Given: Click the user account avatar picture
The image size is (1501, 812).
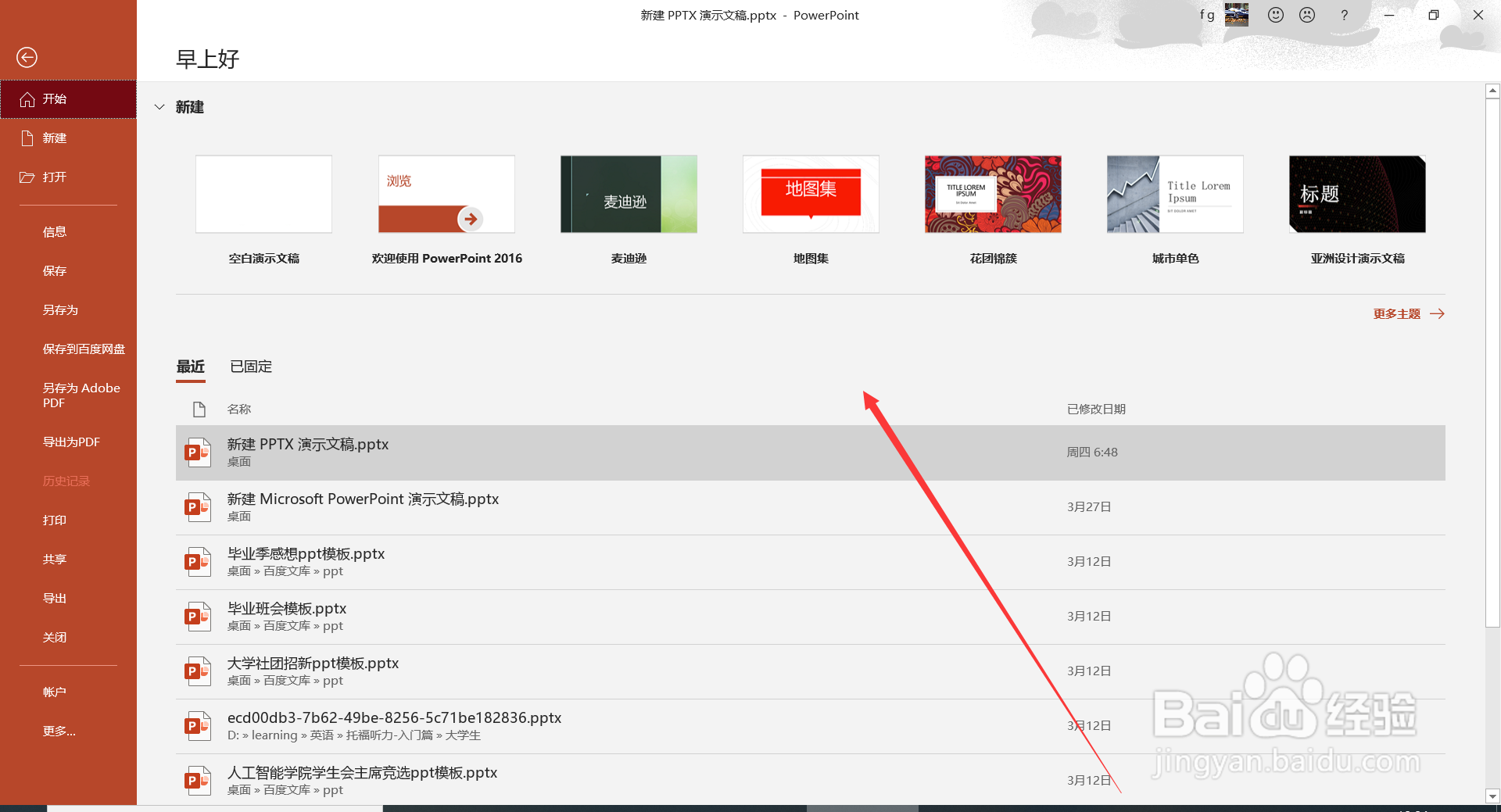Looking at the screenshot, I should (1237, 15).
